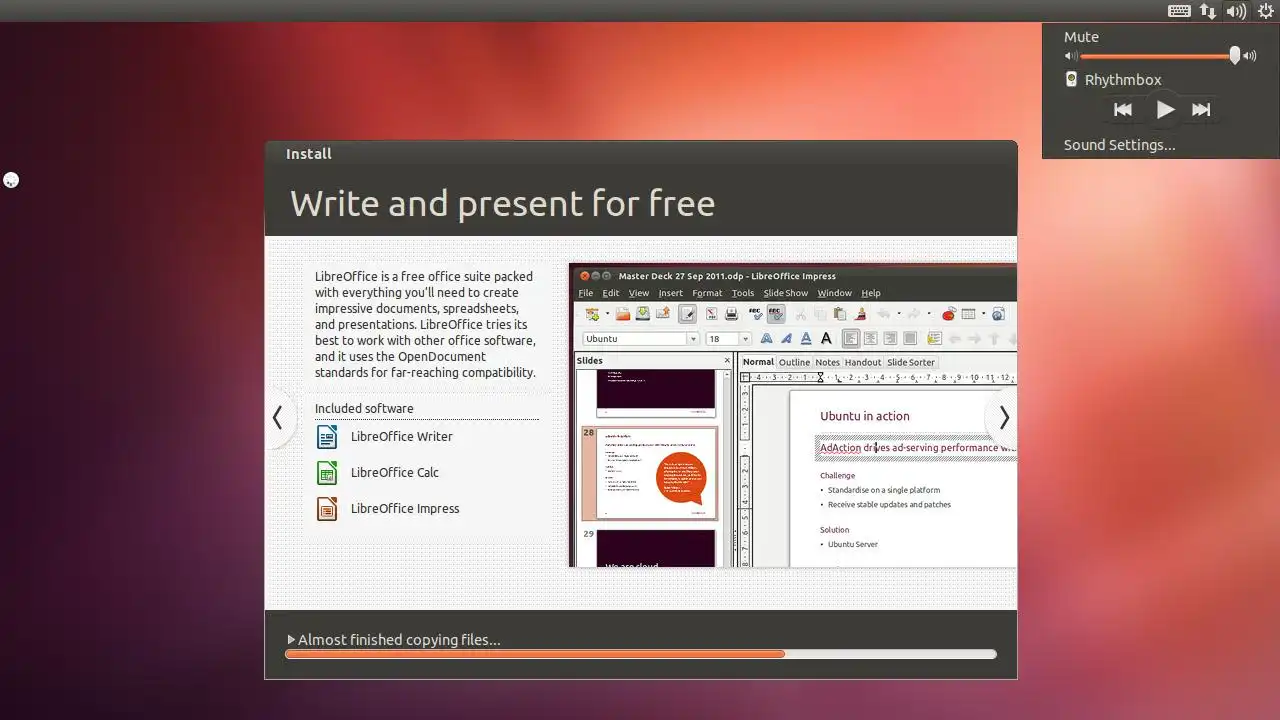Toggle the Centered alignment icon in Impress
The width and height of the screenshot is (1280, 720).
(x=871, y=339)
